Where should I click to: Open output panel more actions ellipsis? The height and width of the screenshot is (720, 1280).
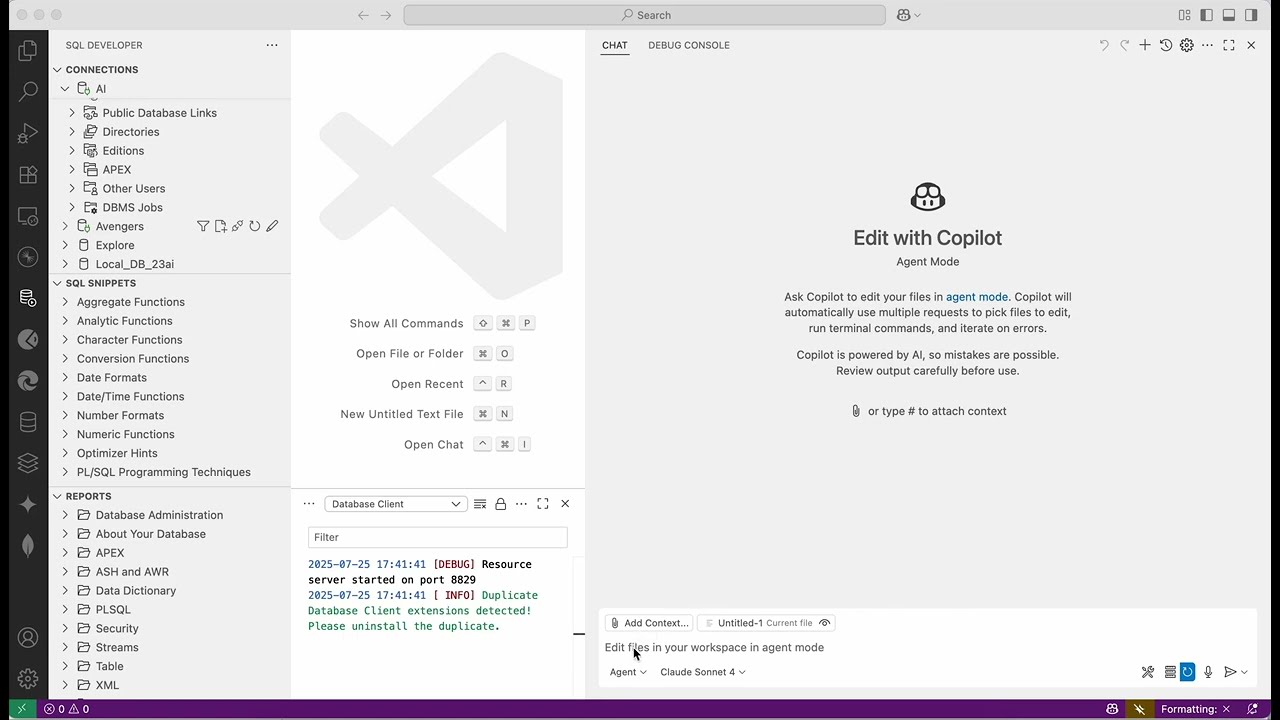tap(521, 504)
